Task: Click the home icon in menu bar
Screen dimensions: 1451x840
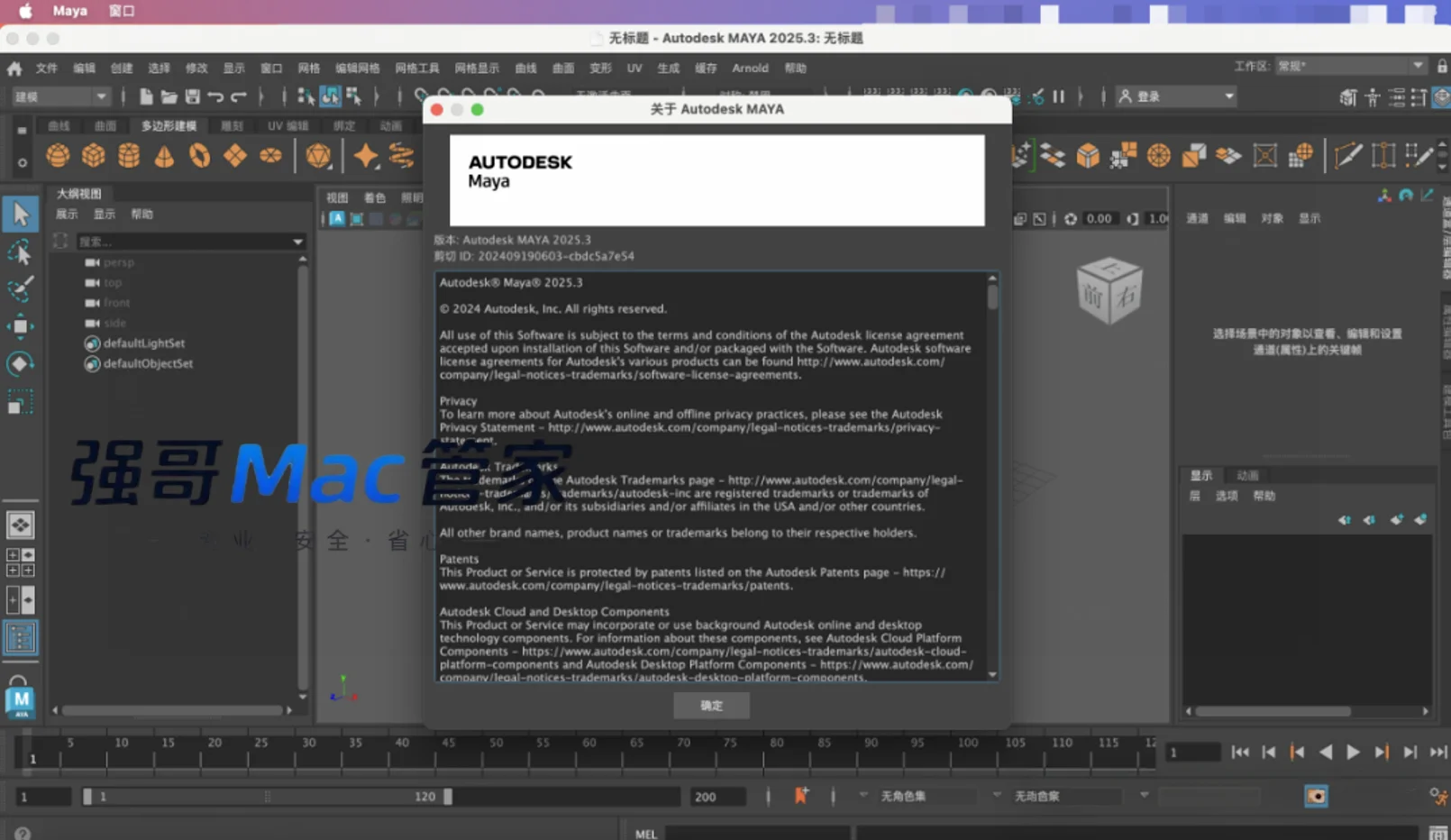Action: click(14, 68)
